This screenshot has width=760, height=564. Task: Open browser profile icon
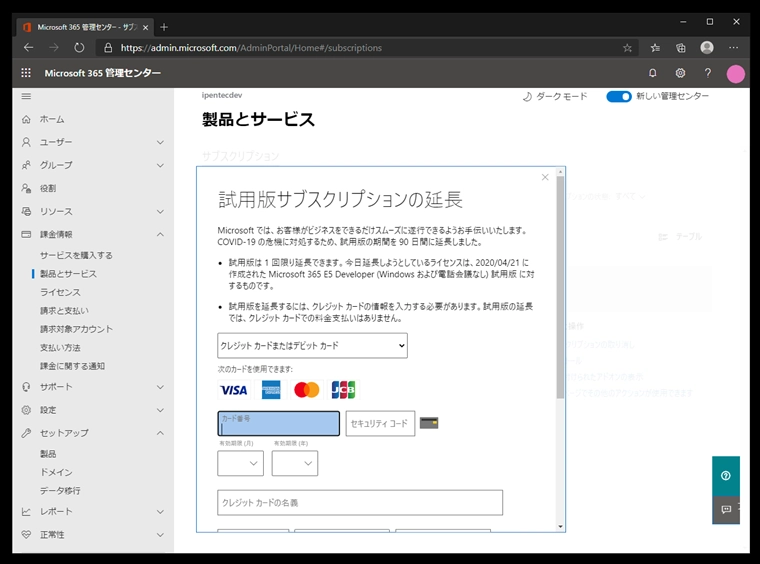coord(707,47)
